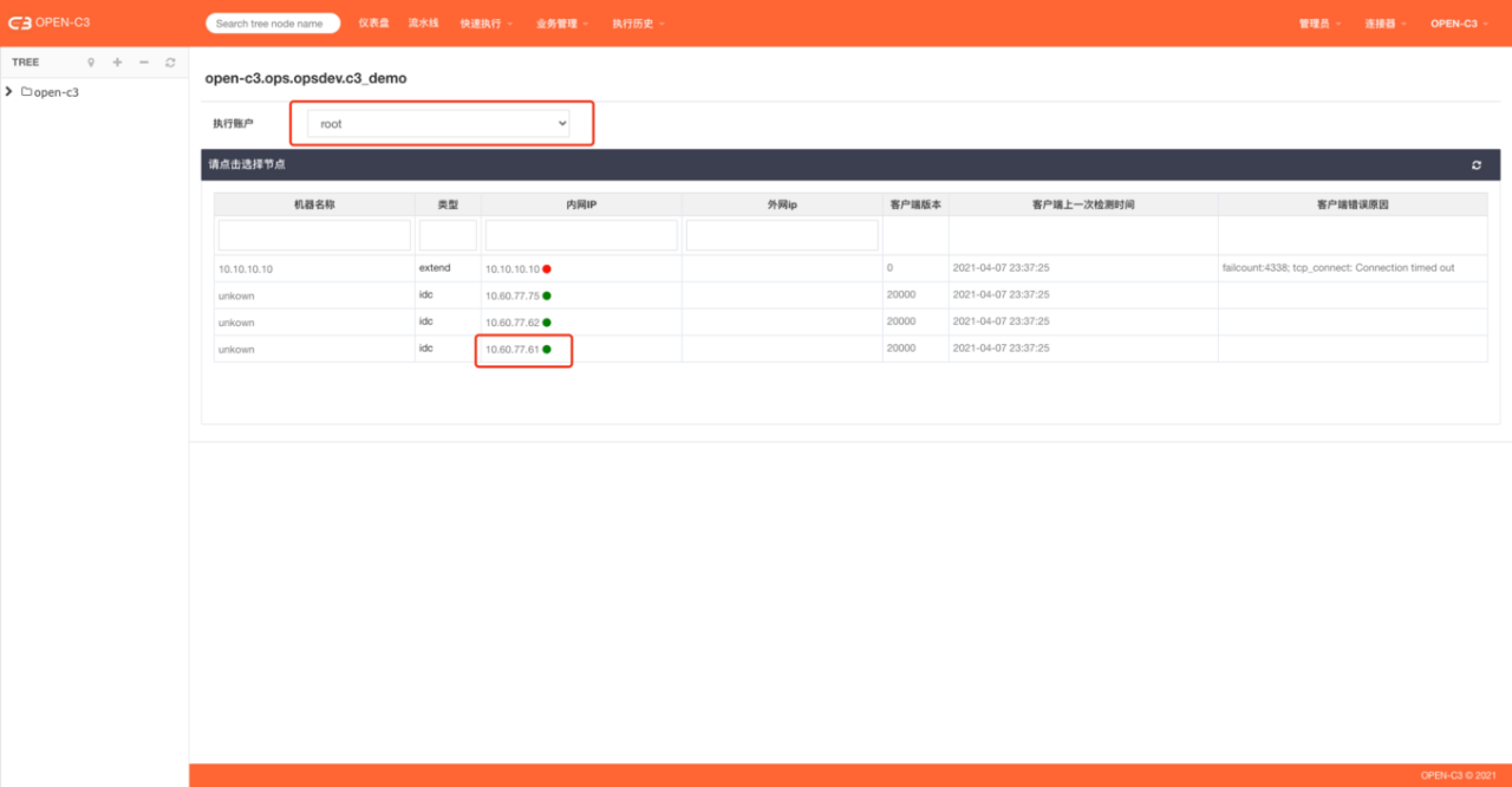Select node 10.60.77.61

(x=512, y=350)
